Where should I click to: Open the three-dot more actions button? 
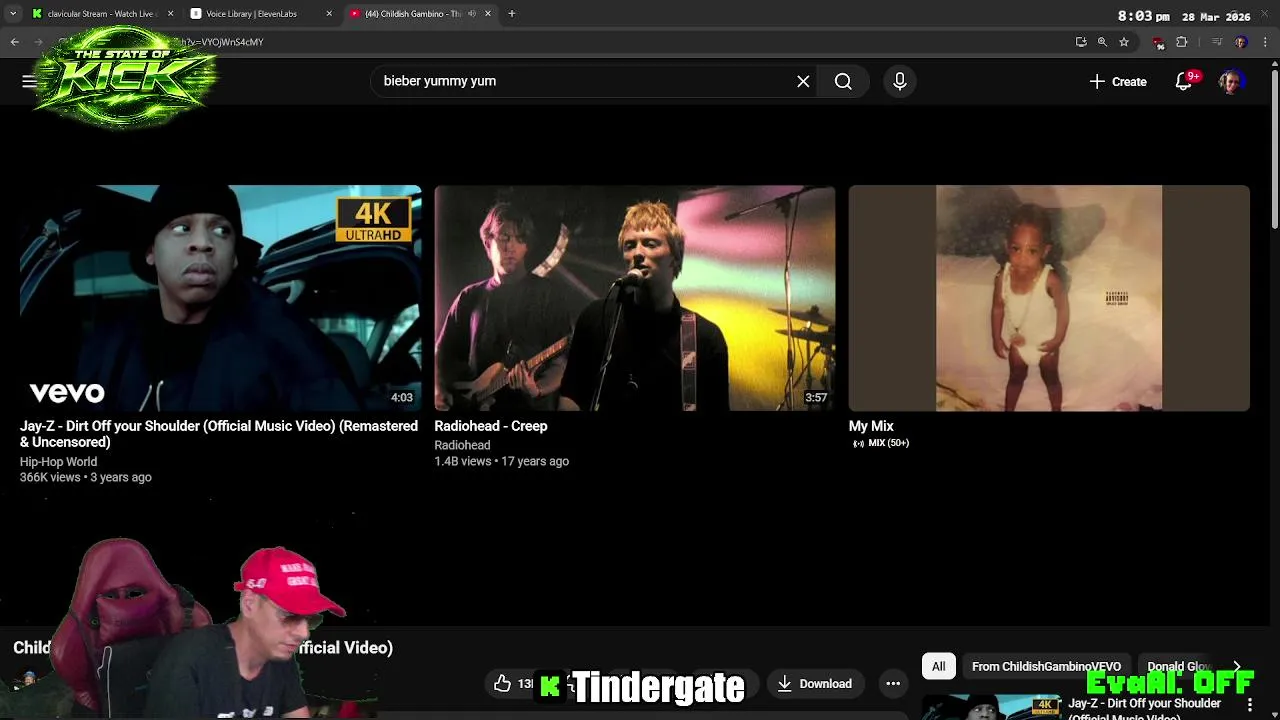tap(893, 684)
